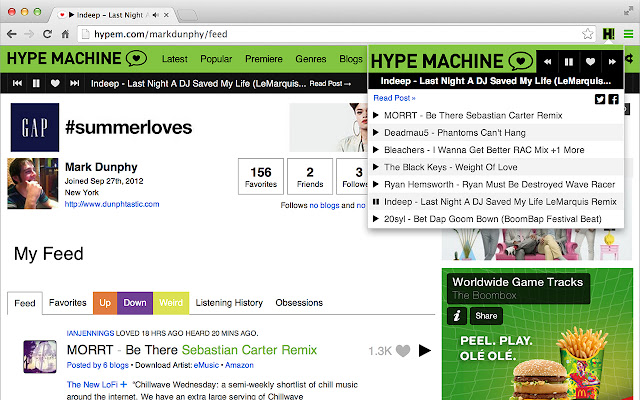Open the browser home page button
640x400 pixels.
[x=65, y=34]
